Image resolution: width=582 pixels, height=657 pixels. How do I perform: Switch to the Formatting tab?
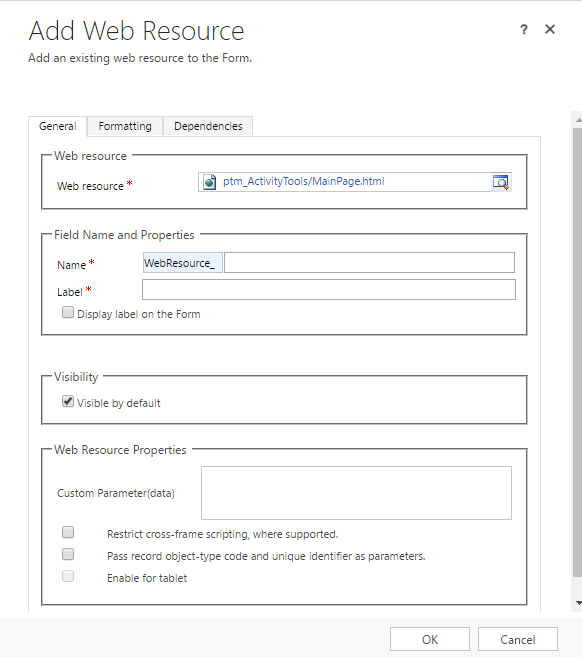pos(125,126)
